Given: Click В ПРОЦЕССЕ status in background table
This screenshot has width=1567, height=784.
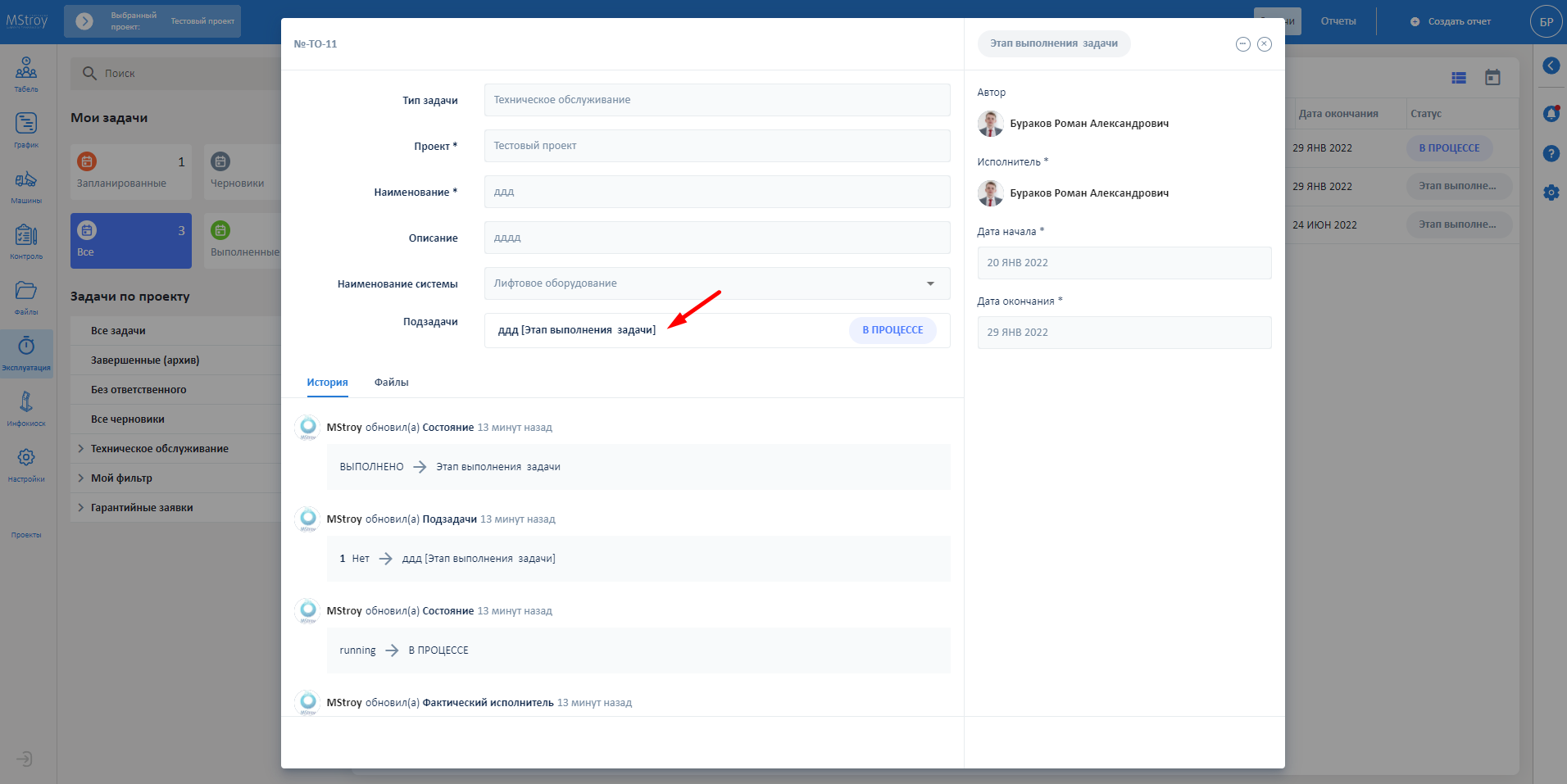Looking at the screenshot, I should [1449, 148].
